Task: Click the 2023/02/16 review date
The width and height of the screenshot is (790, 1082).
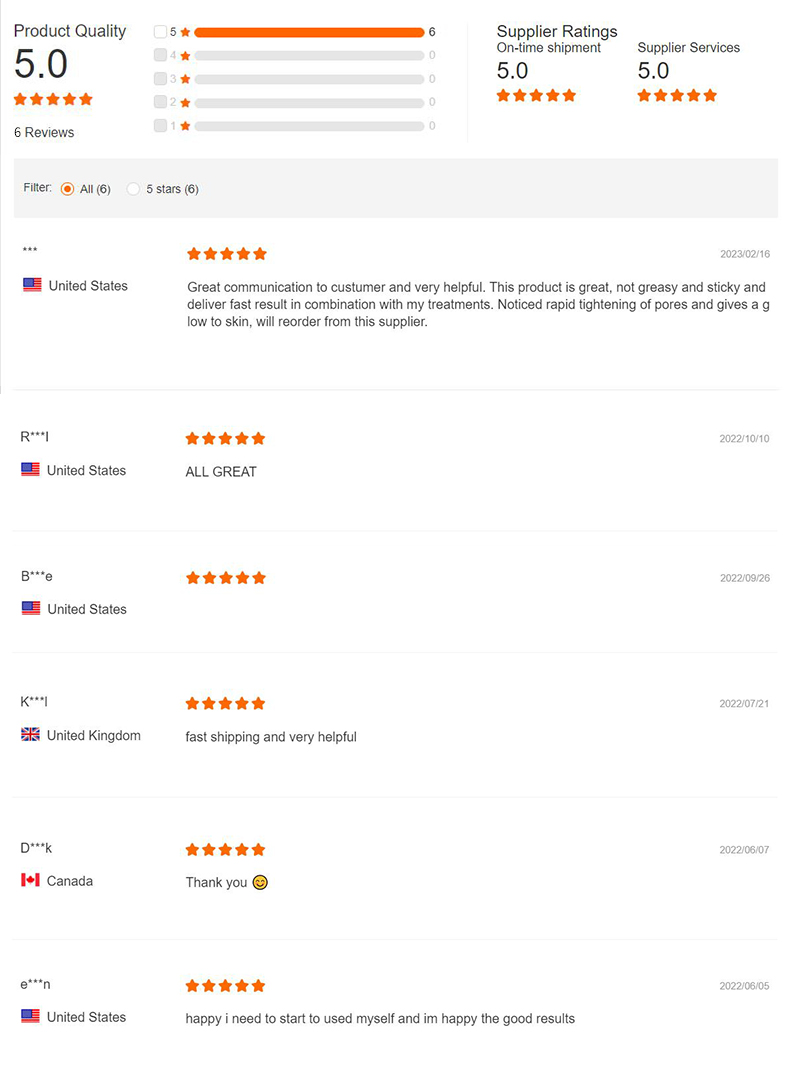Action: [x=745, y=254]
